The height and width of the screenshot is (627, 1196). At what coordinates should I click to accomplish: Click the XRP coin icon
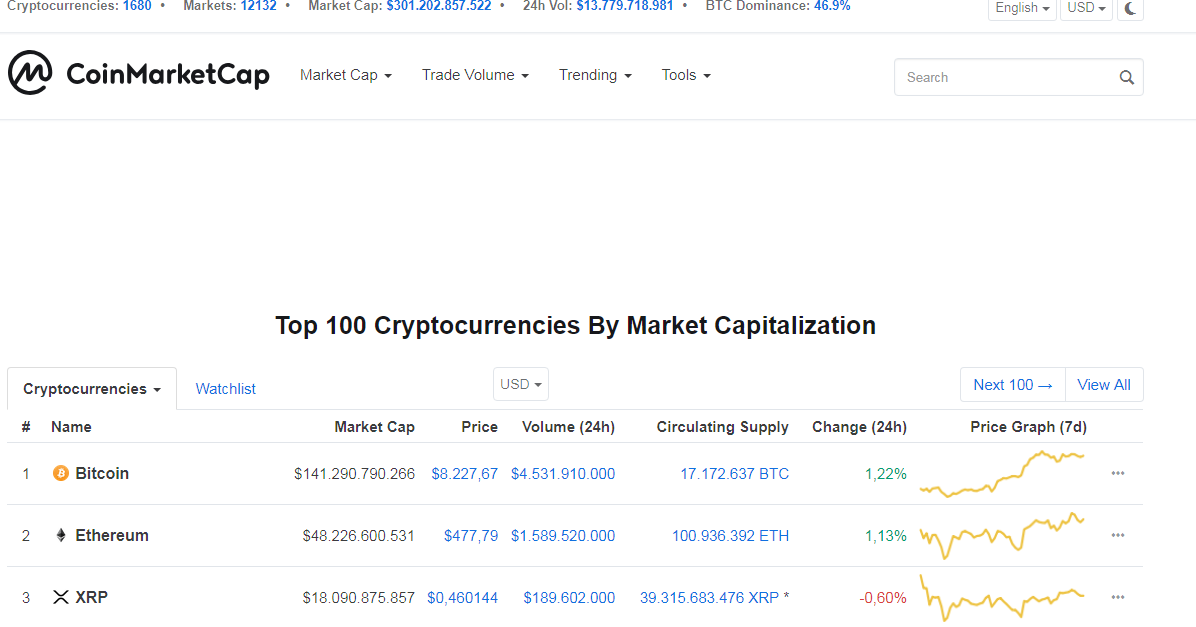tap(60, 597)
